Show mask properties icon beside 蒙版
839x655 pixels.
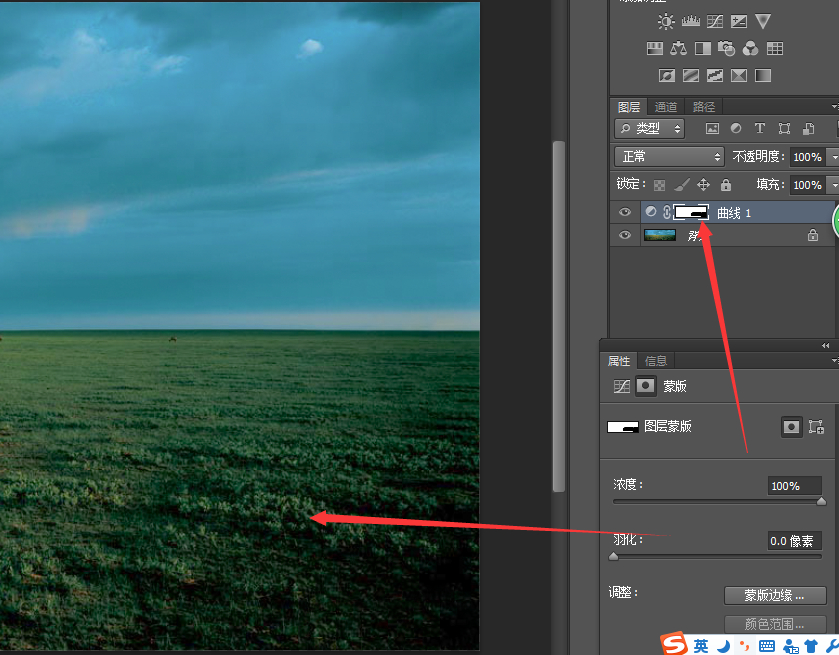[x=645, y=386]
